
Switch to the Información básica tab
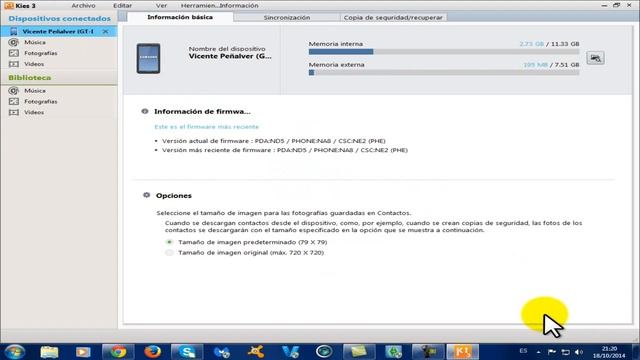coord(180,17)
